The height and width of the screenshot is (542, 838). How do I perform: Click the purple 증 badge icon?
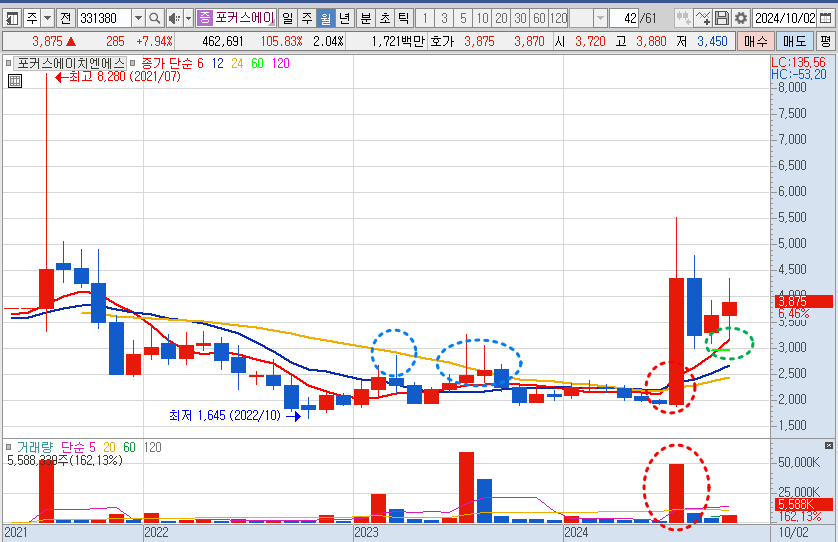pos(204,18)
